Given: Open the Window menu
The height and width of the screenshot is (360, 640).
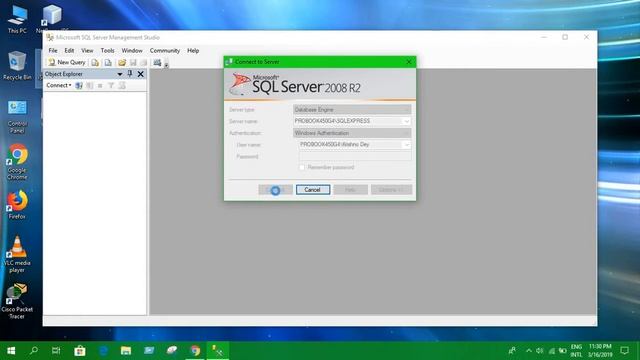Looking at the screenshot, I should [x=132, y=51].
